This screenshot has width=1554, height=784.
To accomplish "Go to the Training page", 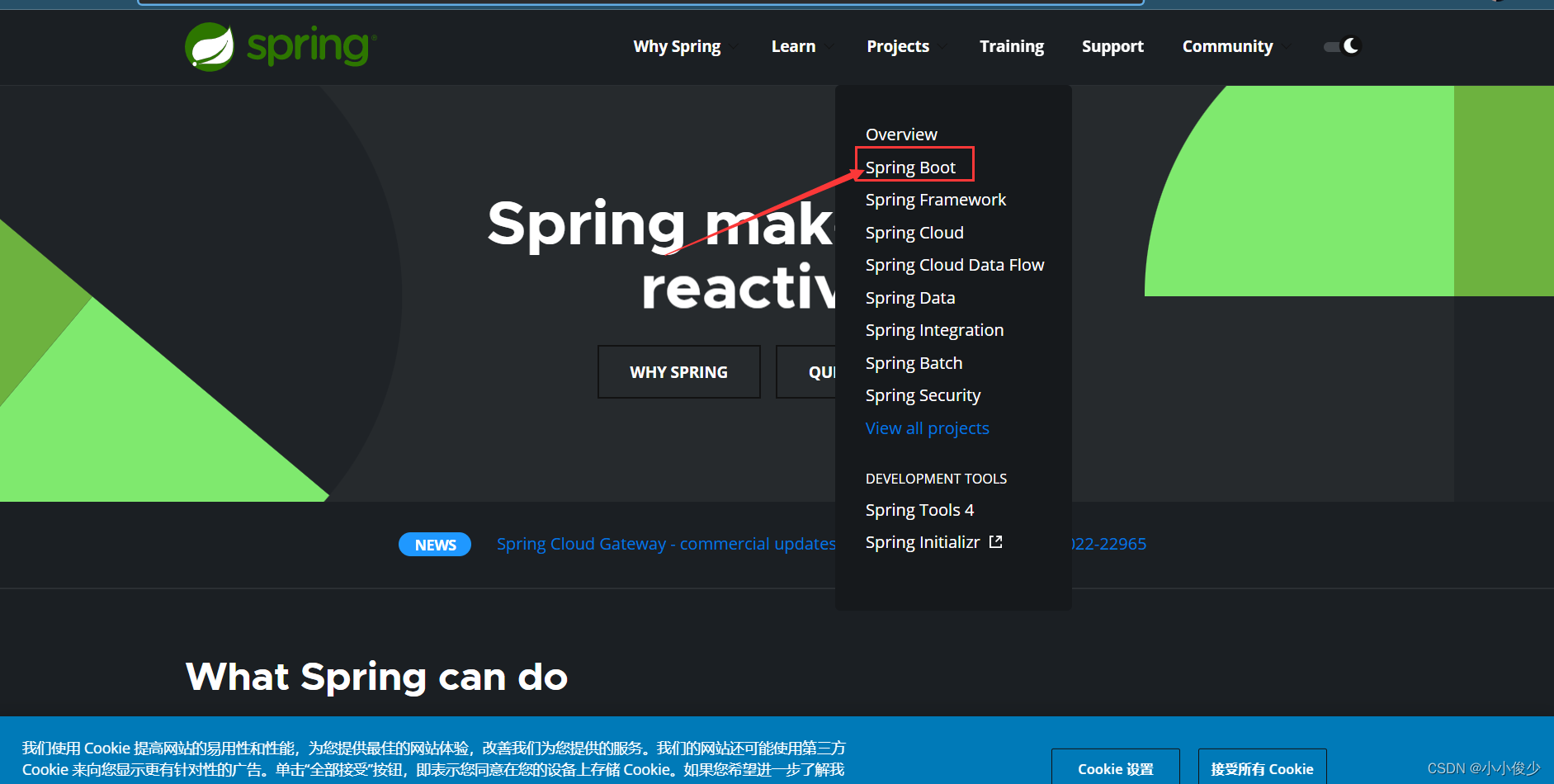I will pyautogui.click(x=1012, y=46).
